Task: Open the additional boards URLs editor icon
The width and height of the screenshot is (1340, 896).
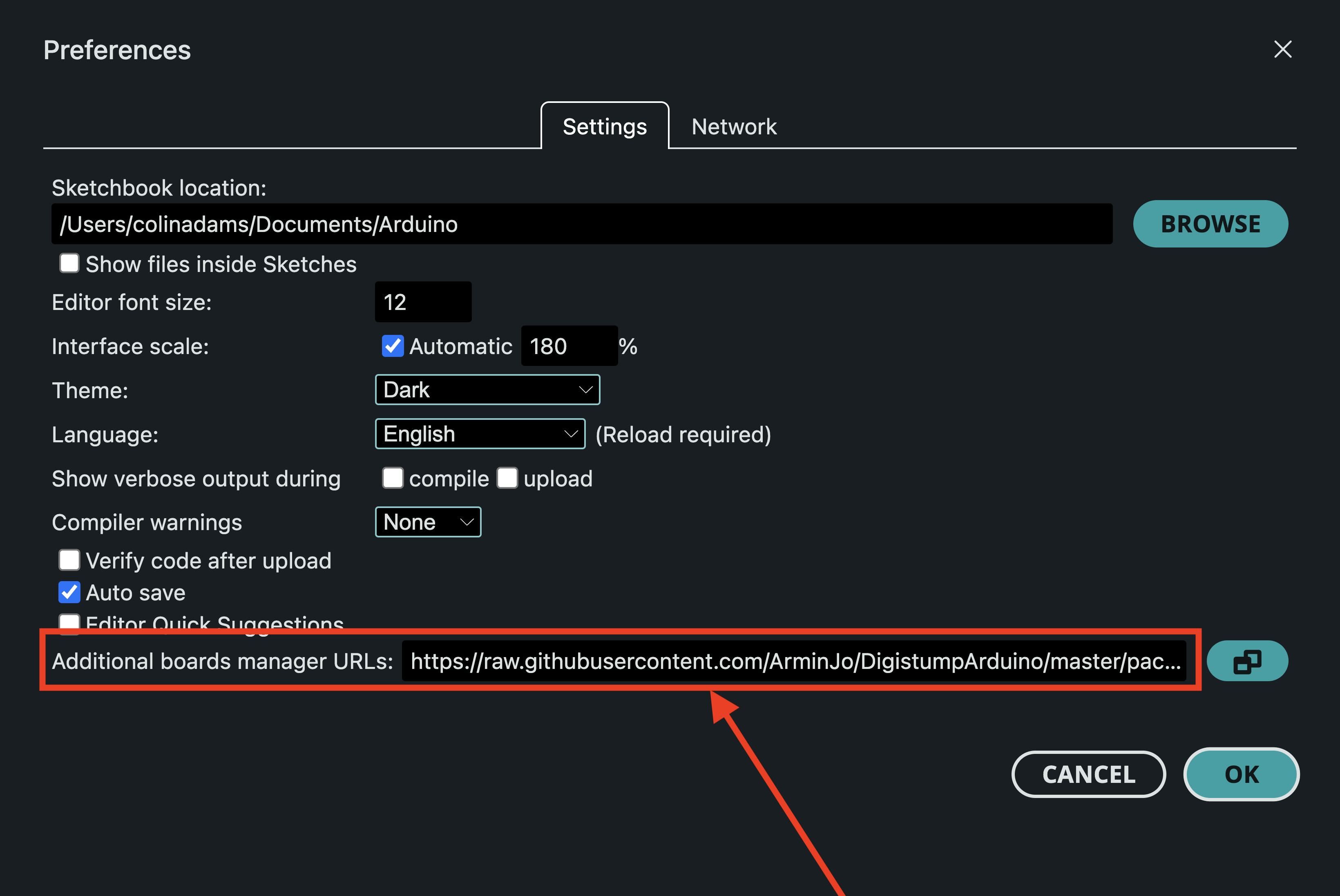Action: coord(1247,661)
